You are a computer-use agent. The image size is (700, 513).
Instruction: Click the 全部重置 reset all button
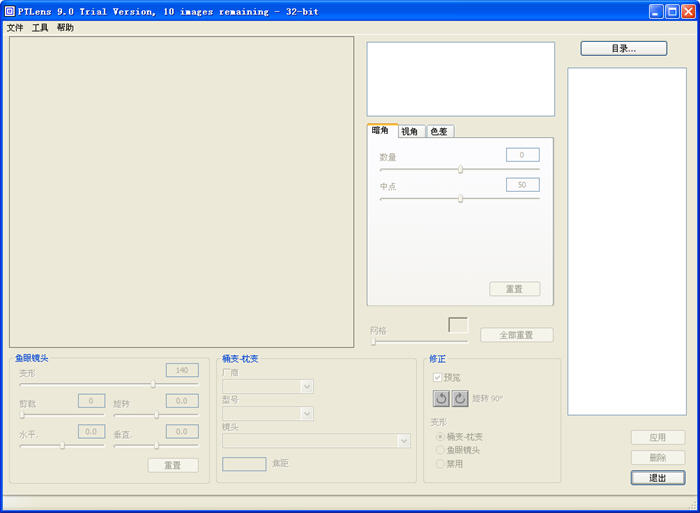coord(517,335)
